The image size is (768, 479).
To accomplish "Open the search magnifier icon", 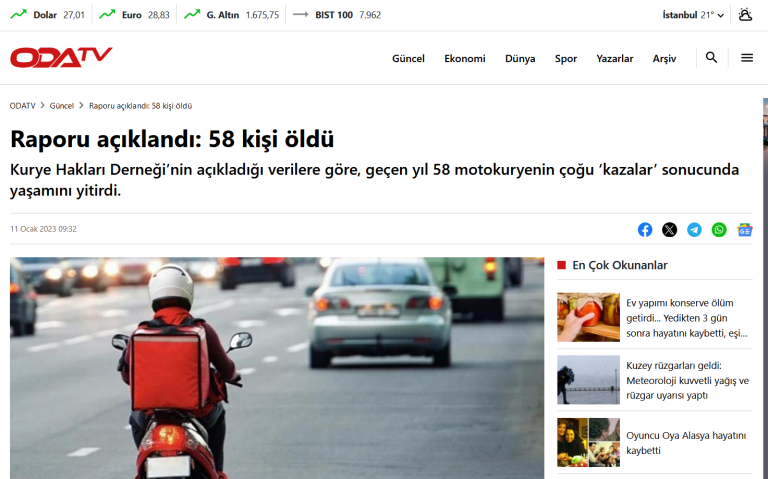I will (x=711, y=58).
